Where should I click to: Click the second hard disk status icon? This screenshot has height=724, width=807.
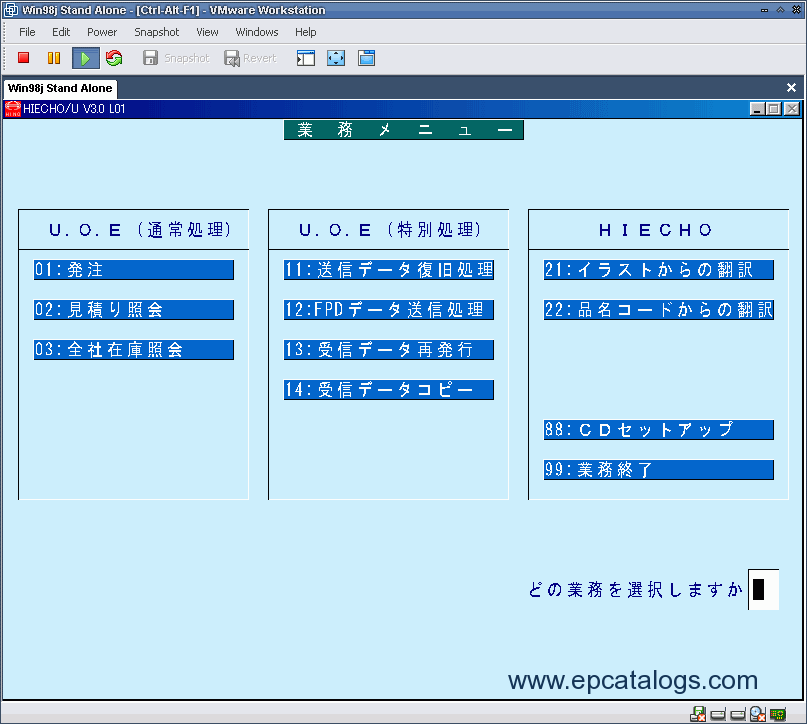click(738, 714)
